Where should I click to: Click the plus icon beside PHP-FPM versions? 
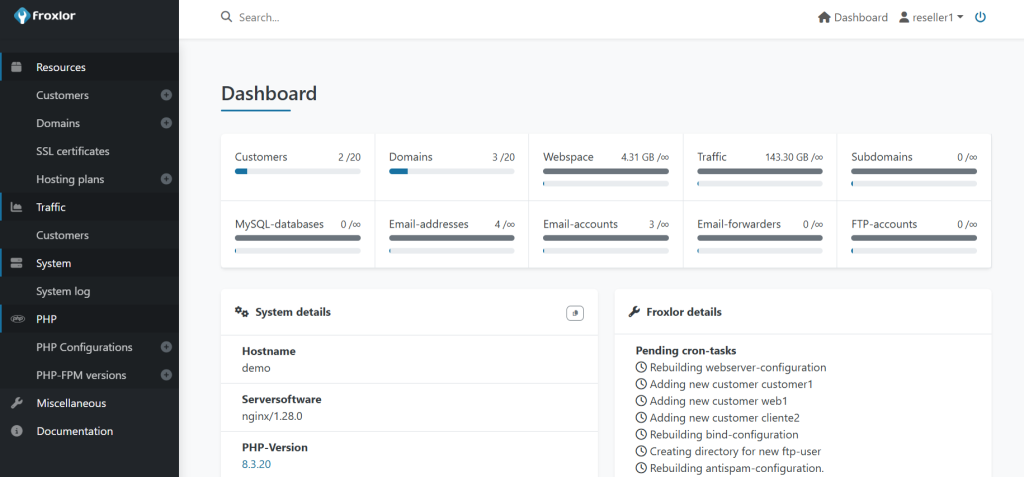166,375
